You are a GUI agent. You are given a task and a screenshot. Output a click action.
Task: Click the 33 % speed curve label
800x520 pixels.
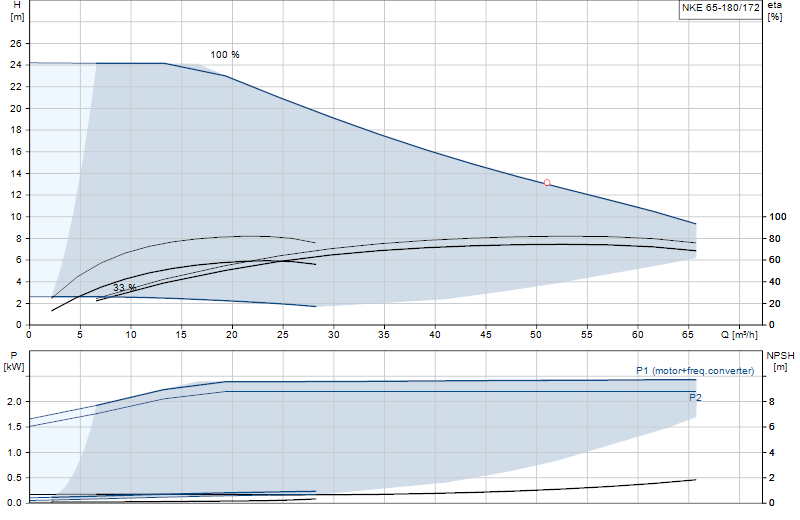click(x=124, y=287)
